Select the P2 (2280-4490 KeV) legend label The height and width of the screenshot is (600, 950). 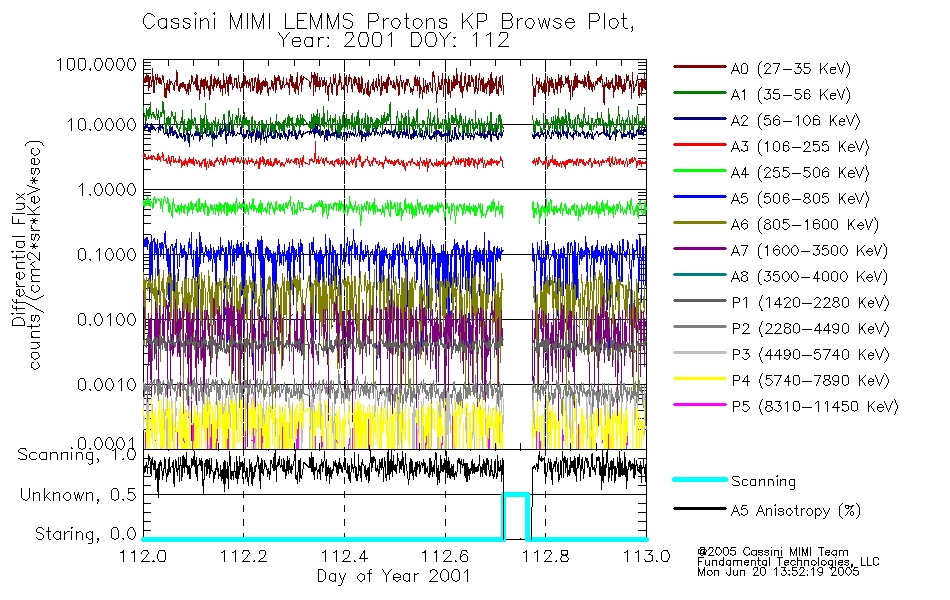[x=811, y=329]
